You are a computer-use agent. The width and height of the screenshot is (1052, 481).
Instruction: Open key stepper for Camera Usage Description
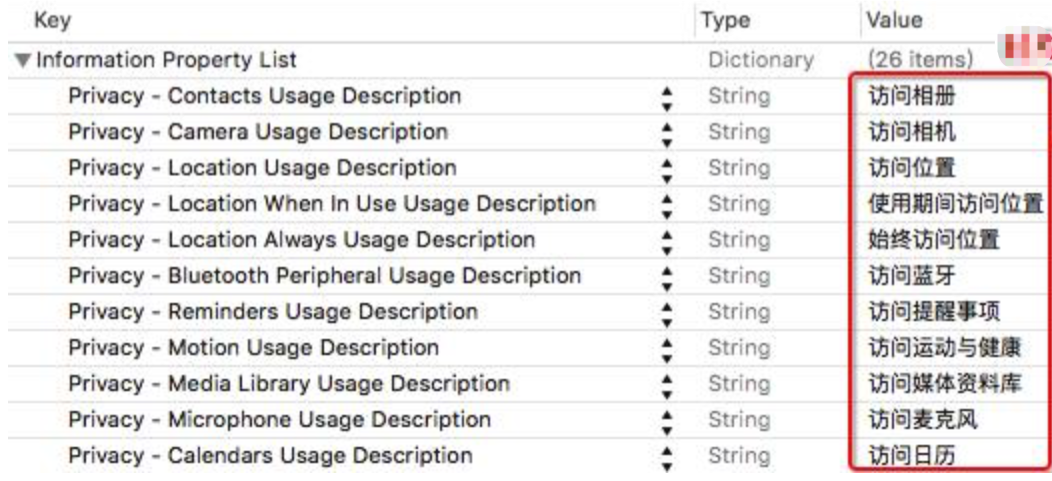[x=667, y=134]
